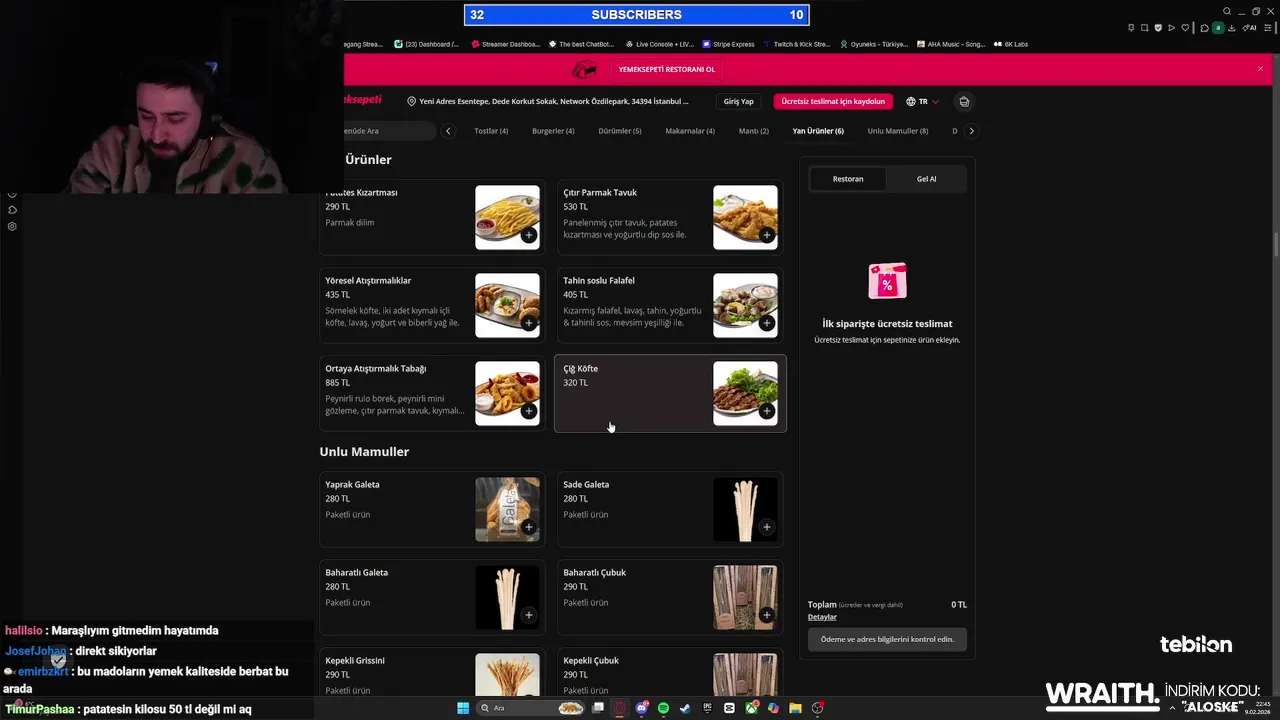1280x720 pixels.
Task: Open the Opera heart bookmarks icon
Action: tap(1185, 28)
